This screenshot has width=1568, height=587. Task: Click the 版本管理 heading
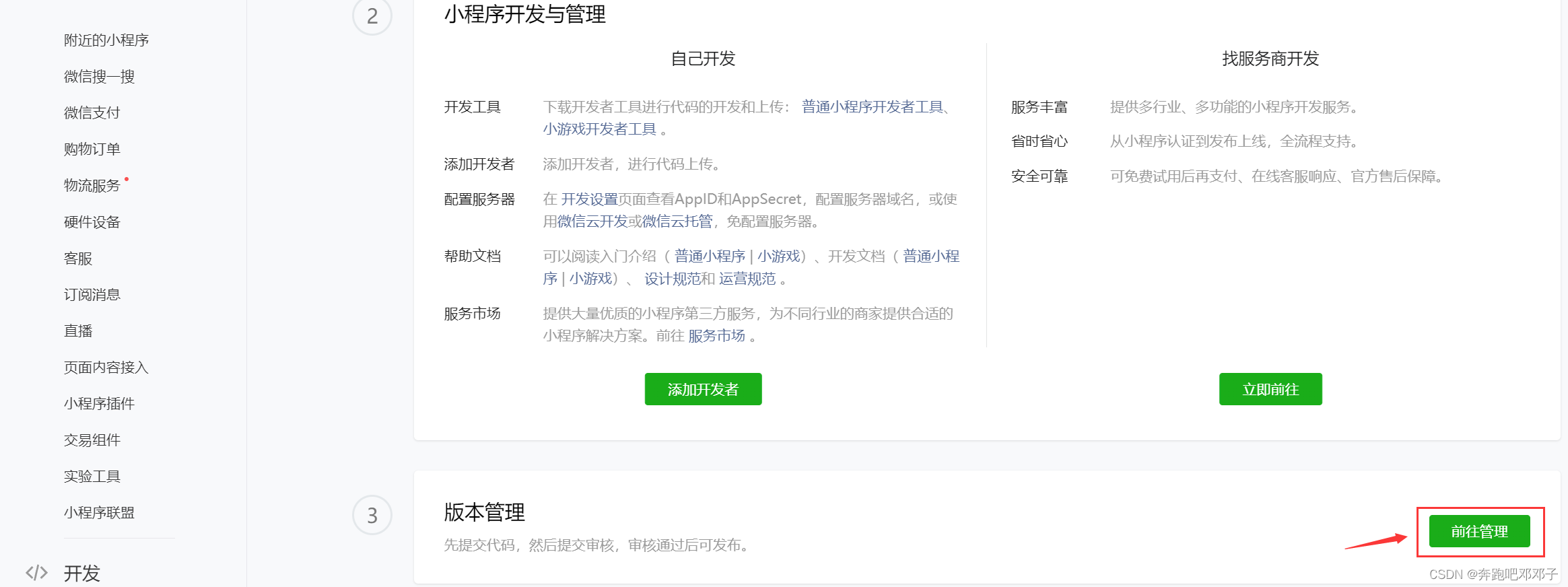484,512
